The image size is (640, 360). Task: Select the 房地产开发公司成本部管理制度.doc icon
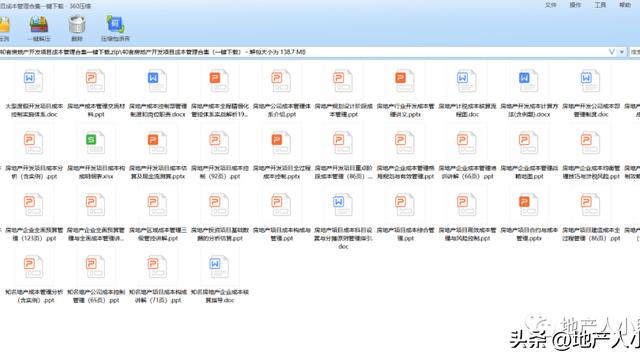click(591, 81)
